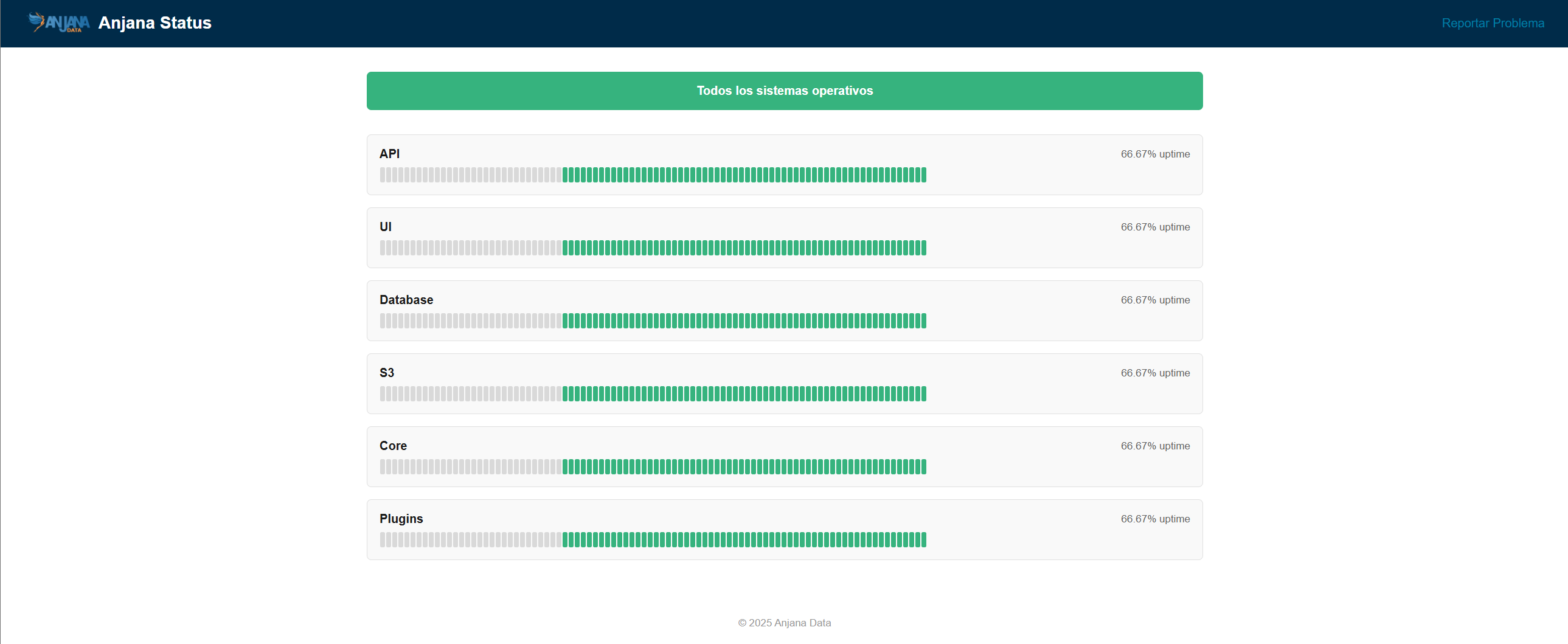This screenshot has width=1568, height=644.
Task: Open the Reportar Problema link
Action: 1492,23
